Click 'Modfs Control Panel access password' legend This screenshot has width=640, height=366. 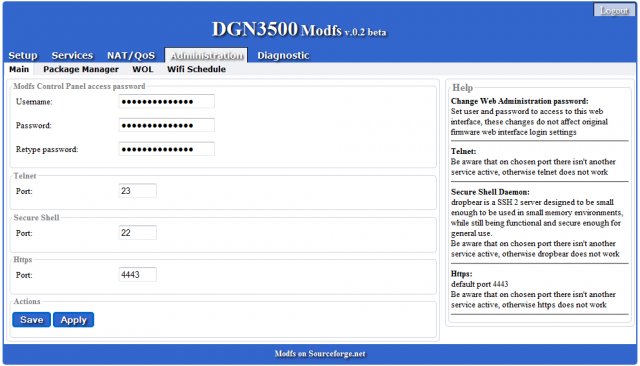point(79,86)
